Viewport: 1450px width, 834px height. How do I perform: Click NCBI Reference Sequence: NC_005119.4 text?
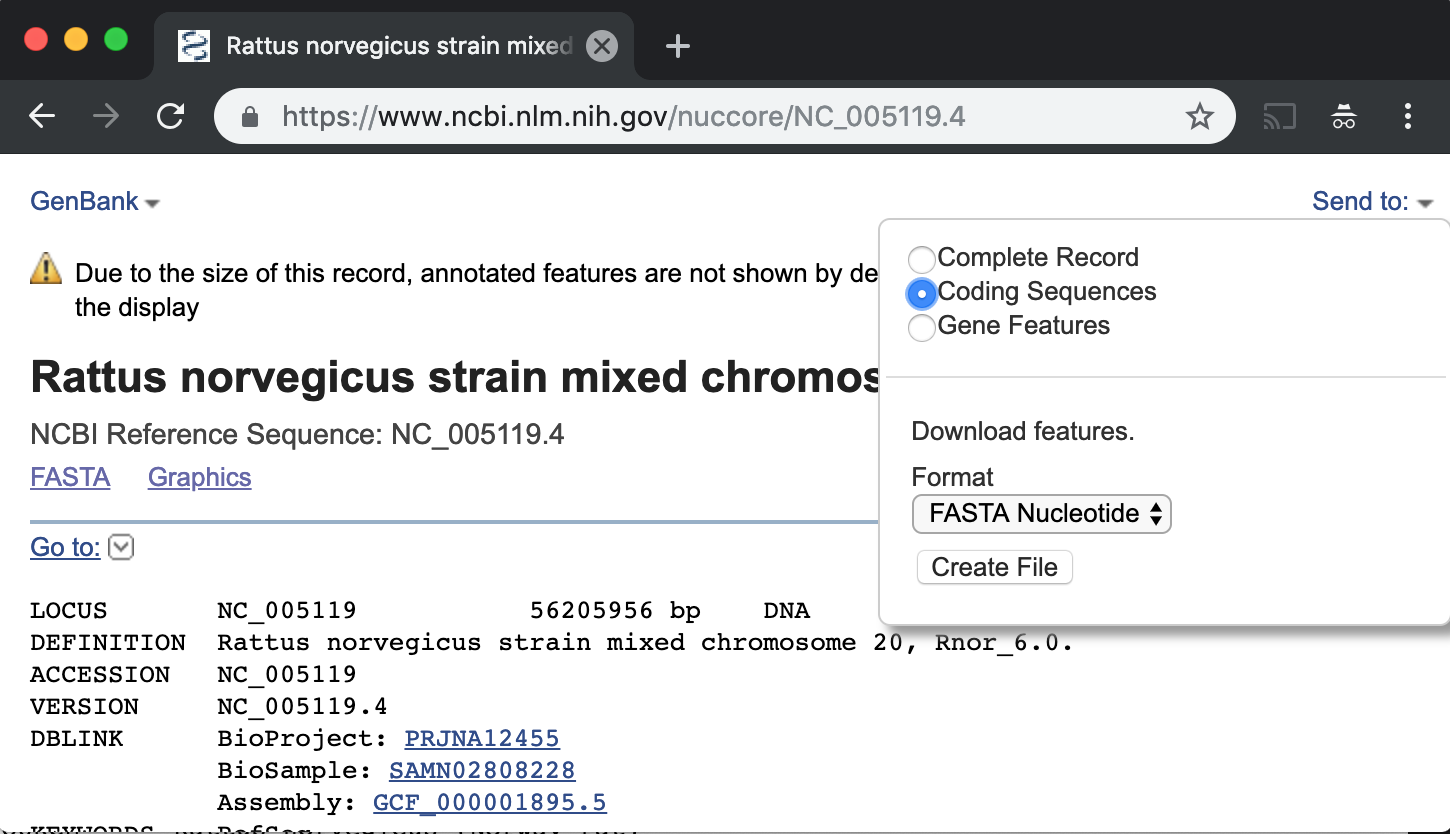coord(297,434)
